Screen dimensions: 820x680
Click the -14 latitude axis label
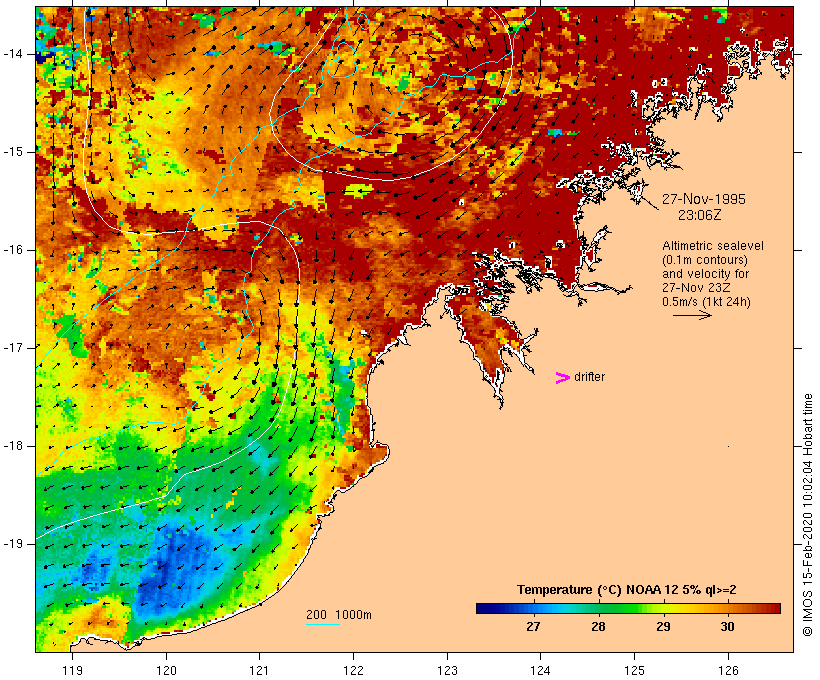pyautogui.click(x=13, y=54)
